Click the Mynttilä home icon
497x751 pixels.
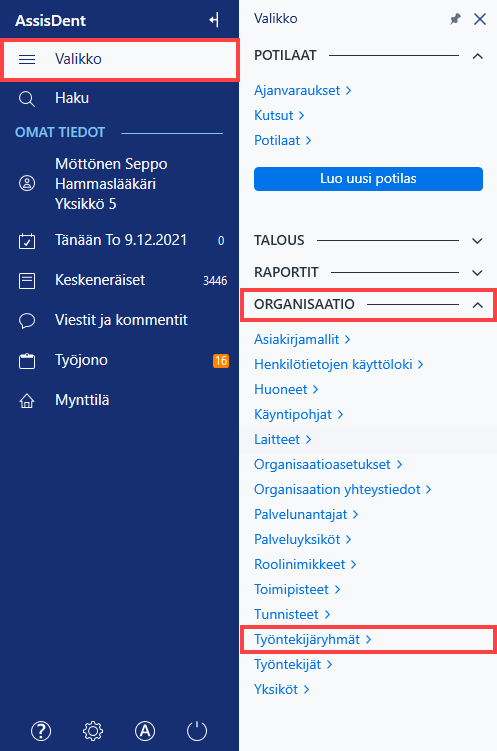tap(27, 400)
